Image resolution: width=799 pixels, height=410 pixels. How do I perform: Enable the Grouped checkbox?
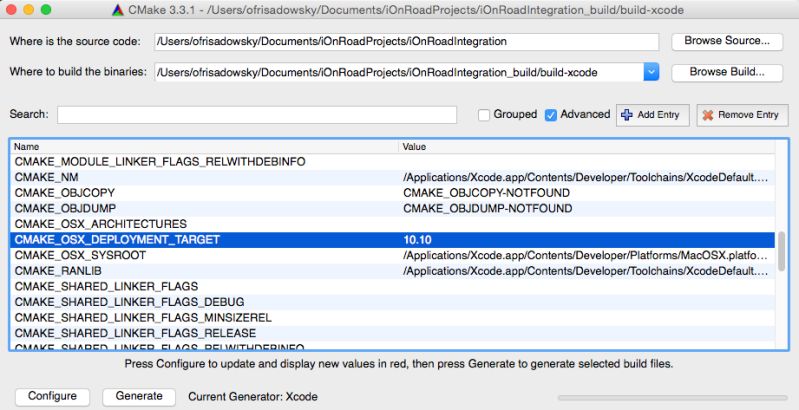[x=484, y=115]
